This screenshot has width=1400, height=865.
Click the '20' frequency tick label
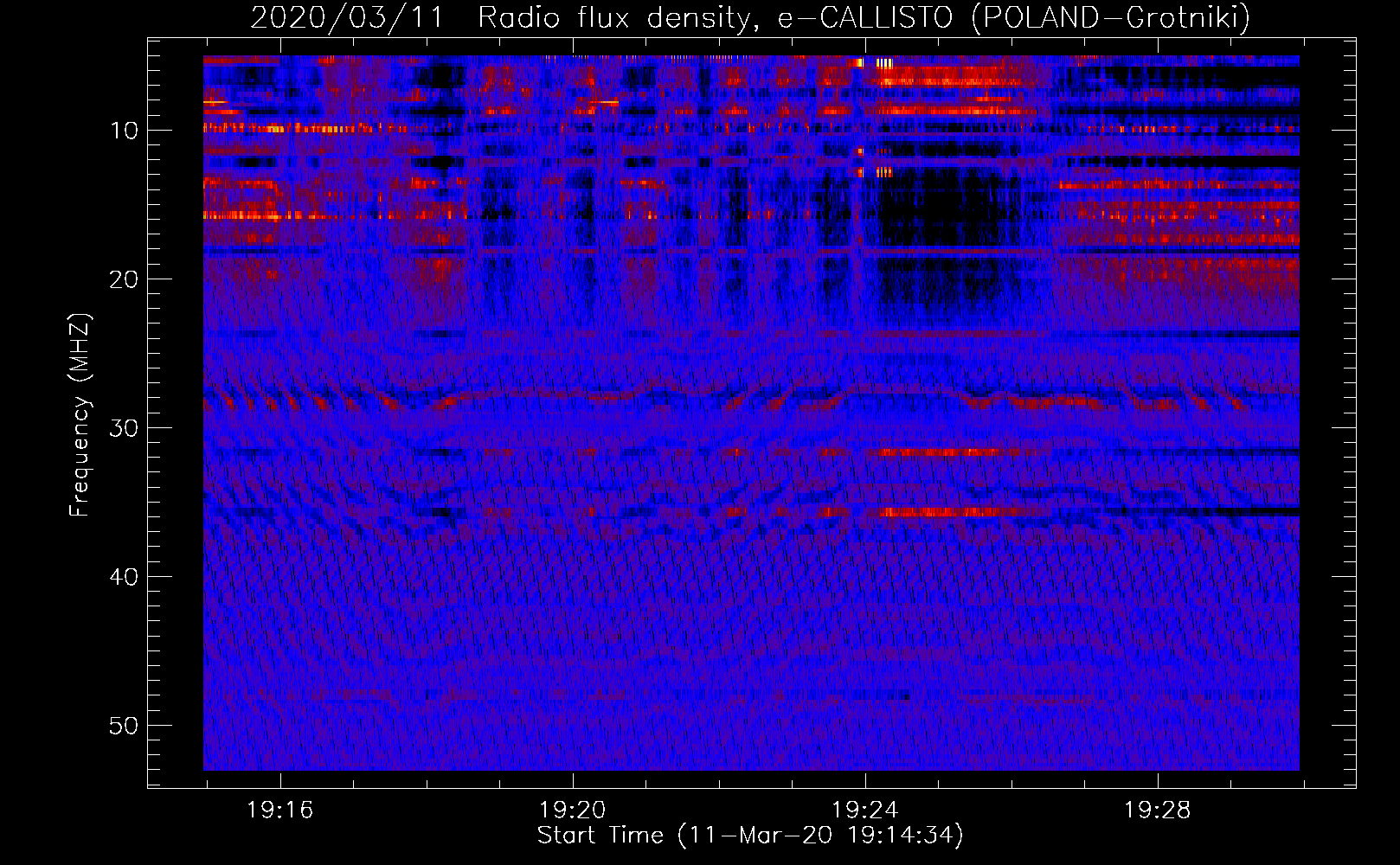click(124, 279)
